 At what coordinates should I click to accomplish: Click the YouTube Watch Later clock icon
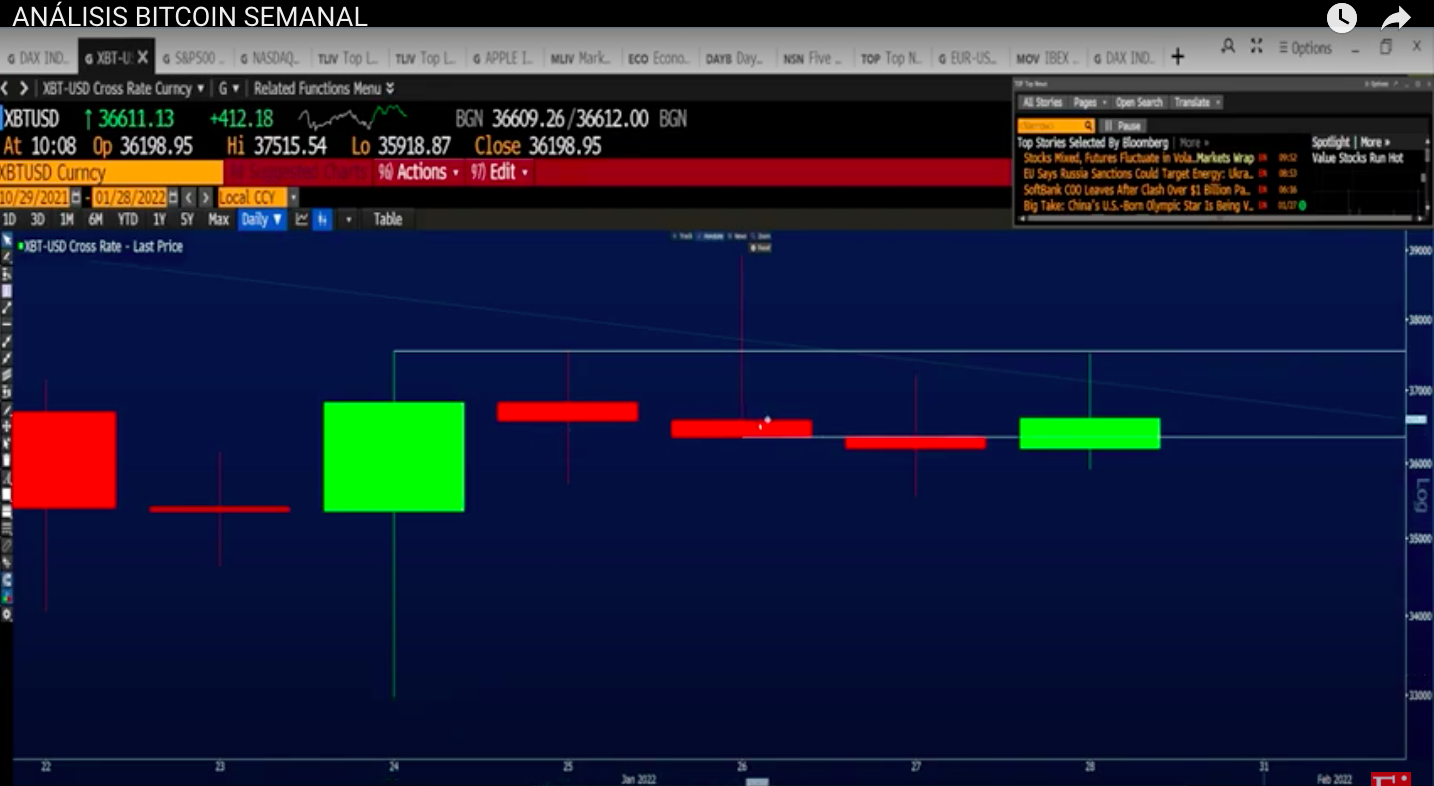pos(1341,17)
